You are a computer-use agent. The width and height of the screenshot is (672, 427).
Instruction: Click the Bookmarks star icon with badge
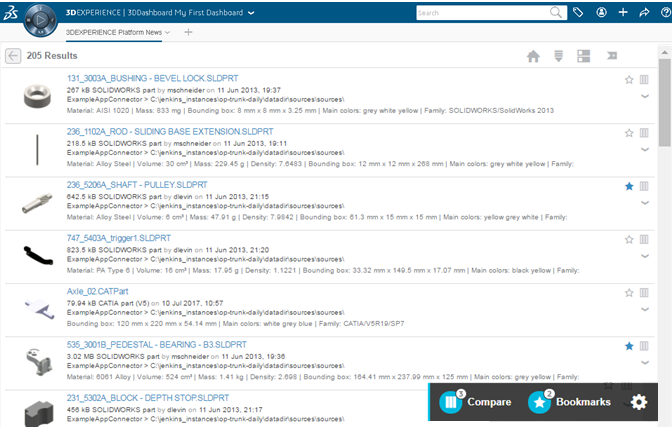click(x=540, y=402)
